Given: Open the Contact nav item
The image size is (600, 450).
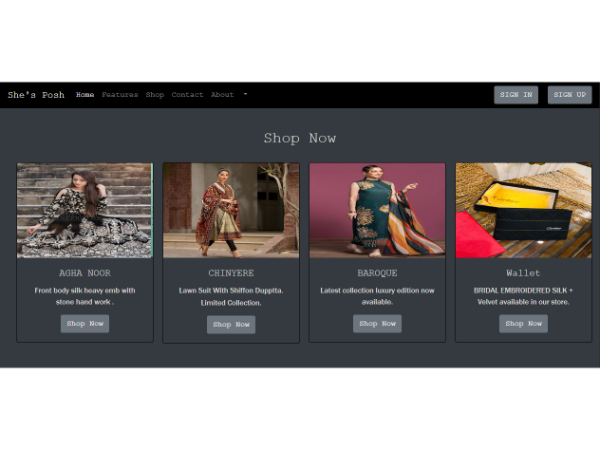Looking at the screenshot, I should click(x=187, y=95).
